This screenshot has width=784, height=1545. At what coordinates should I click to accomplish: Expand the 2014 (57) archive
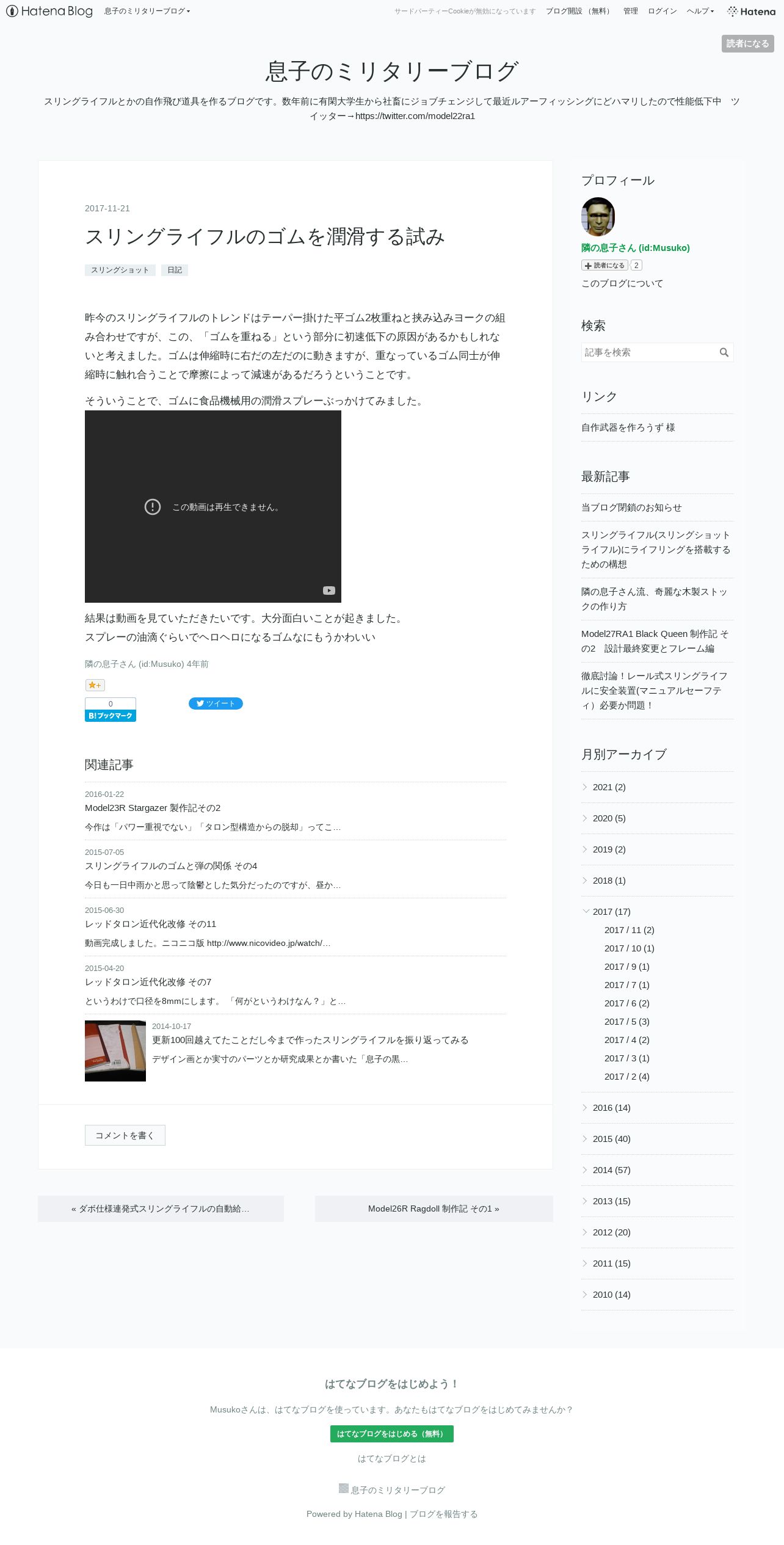coord(586,1170)
